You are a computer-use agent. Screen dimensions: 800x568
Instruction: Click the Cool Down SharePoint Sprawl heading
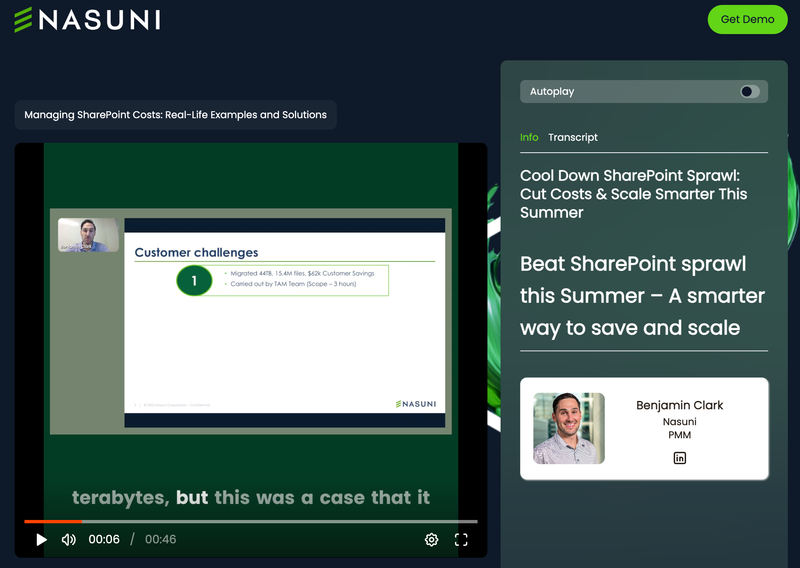coord(633,194)
